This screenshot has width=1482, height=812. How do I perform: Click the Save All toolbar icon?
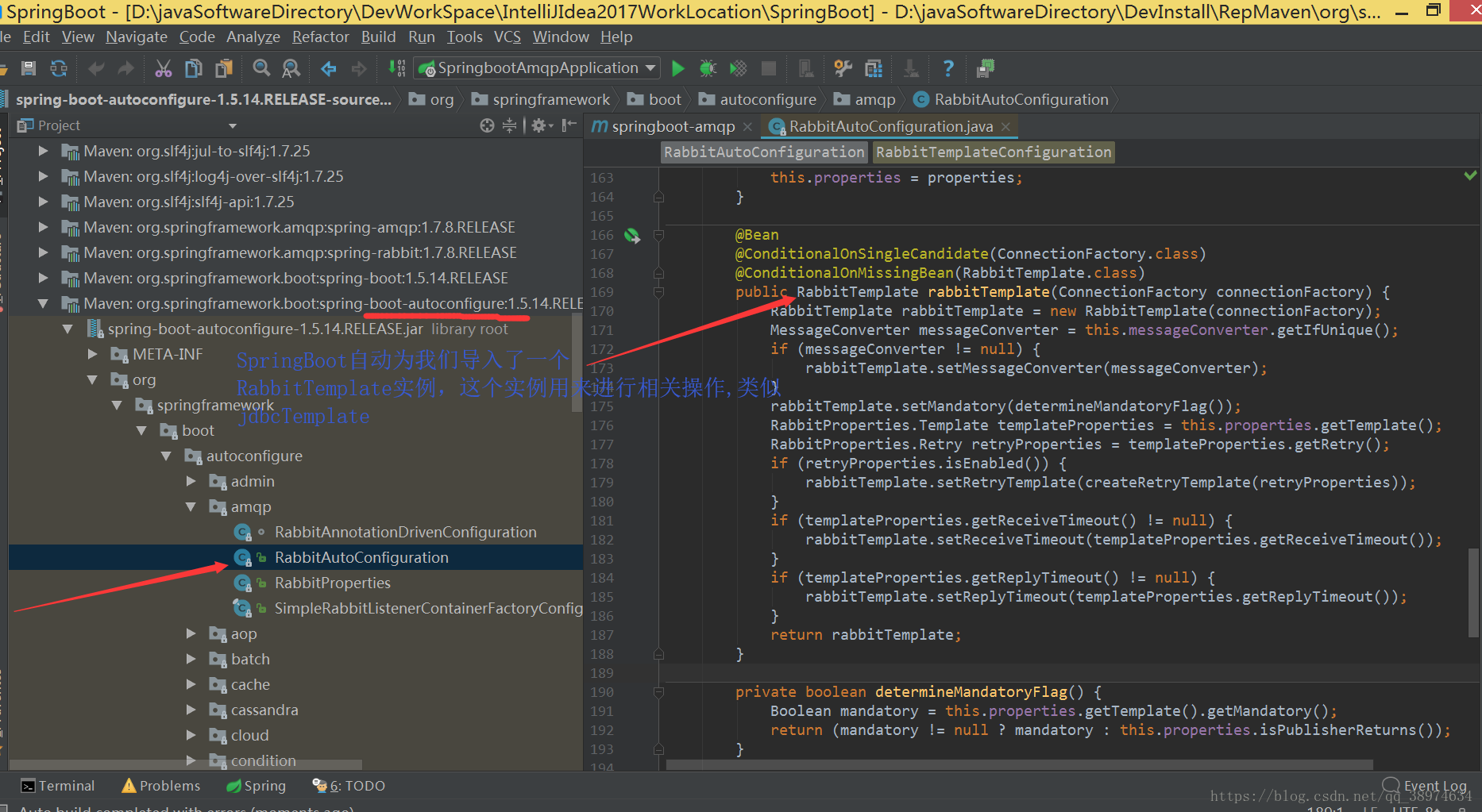[29, 68]
